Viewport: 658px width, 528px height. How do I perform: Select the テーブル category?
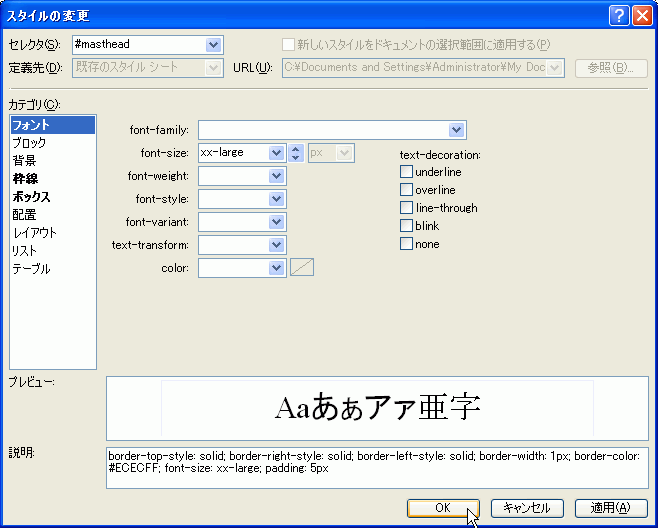53,269
